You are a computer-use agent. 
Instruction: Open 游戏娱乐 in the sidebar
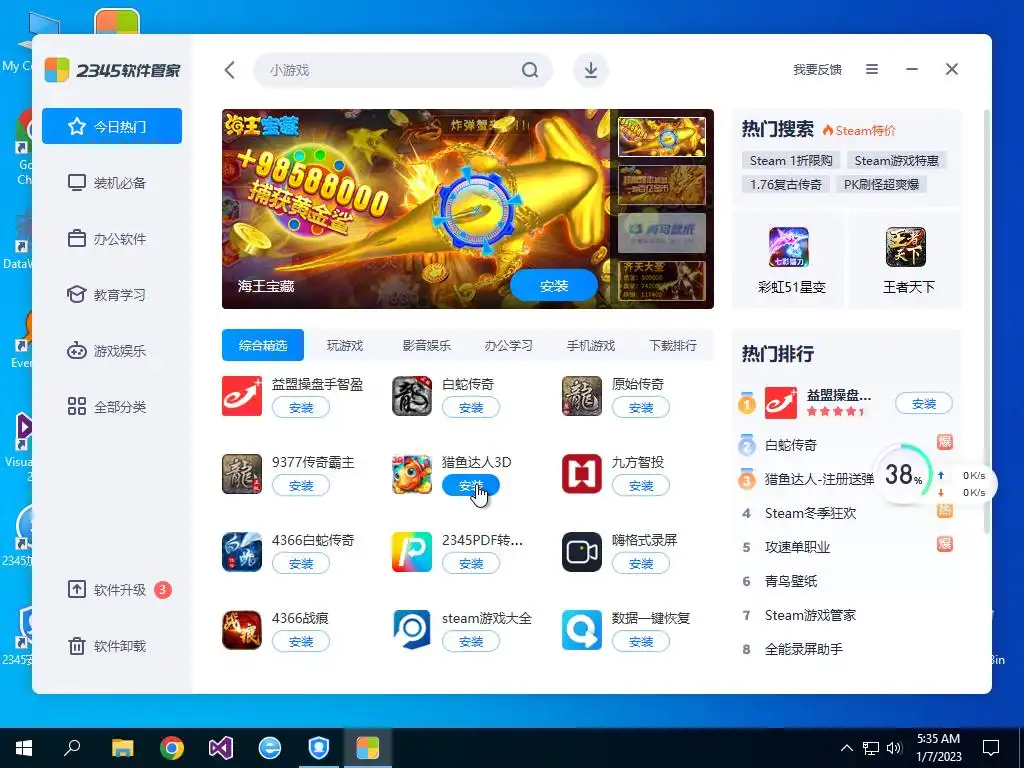click(112, 351)
